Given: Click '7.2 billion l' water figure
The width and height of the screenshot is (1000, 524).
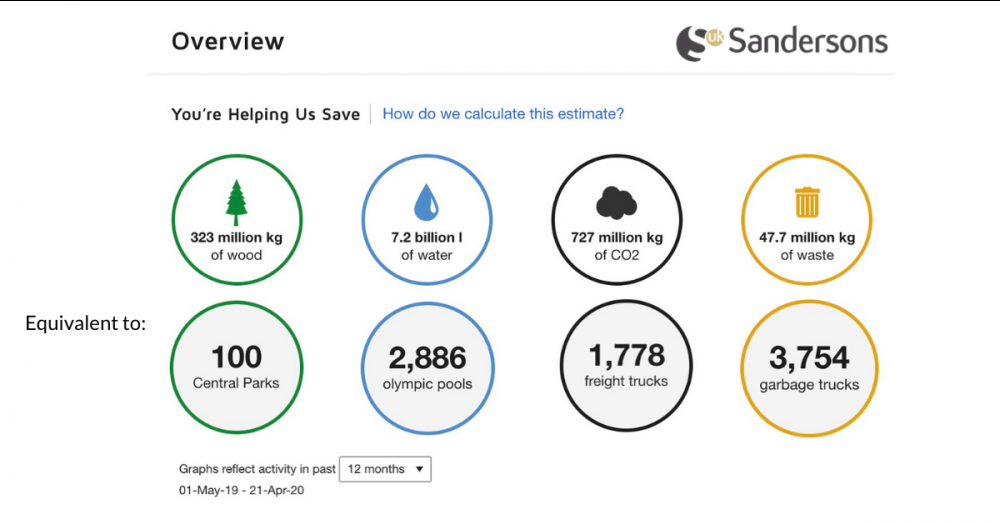Looking at the screenshot, I should point(427,238).
